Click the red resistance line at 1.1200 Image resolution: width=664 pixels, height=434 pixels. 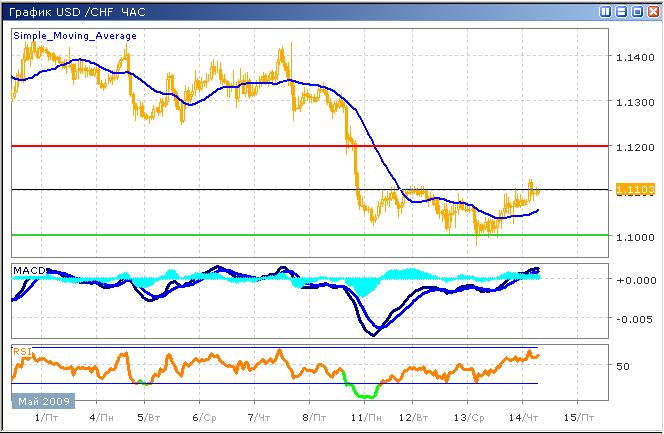tap(250, 146)
